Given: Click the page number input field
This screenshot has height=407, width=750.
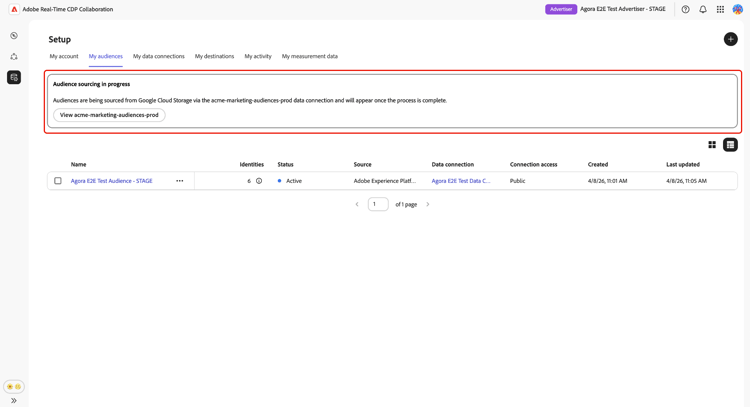Looking at the screenshot, I should pyautogui.click(x=378, y=204).
